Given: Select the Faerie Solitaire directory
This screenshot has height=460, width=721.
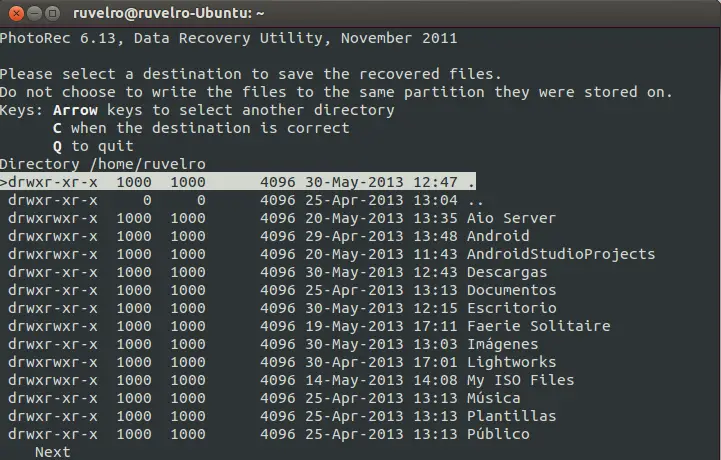Looking at the screenshot, I should [309, 326].
